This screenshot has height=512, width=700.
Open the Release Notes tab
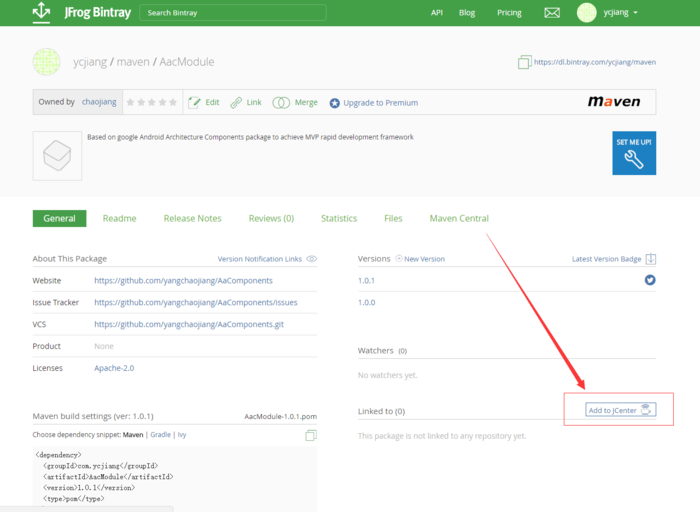(x=192, y=218)
